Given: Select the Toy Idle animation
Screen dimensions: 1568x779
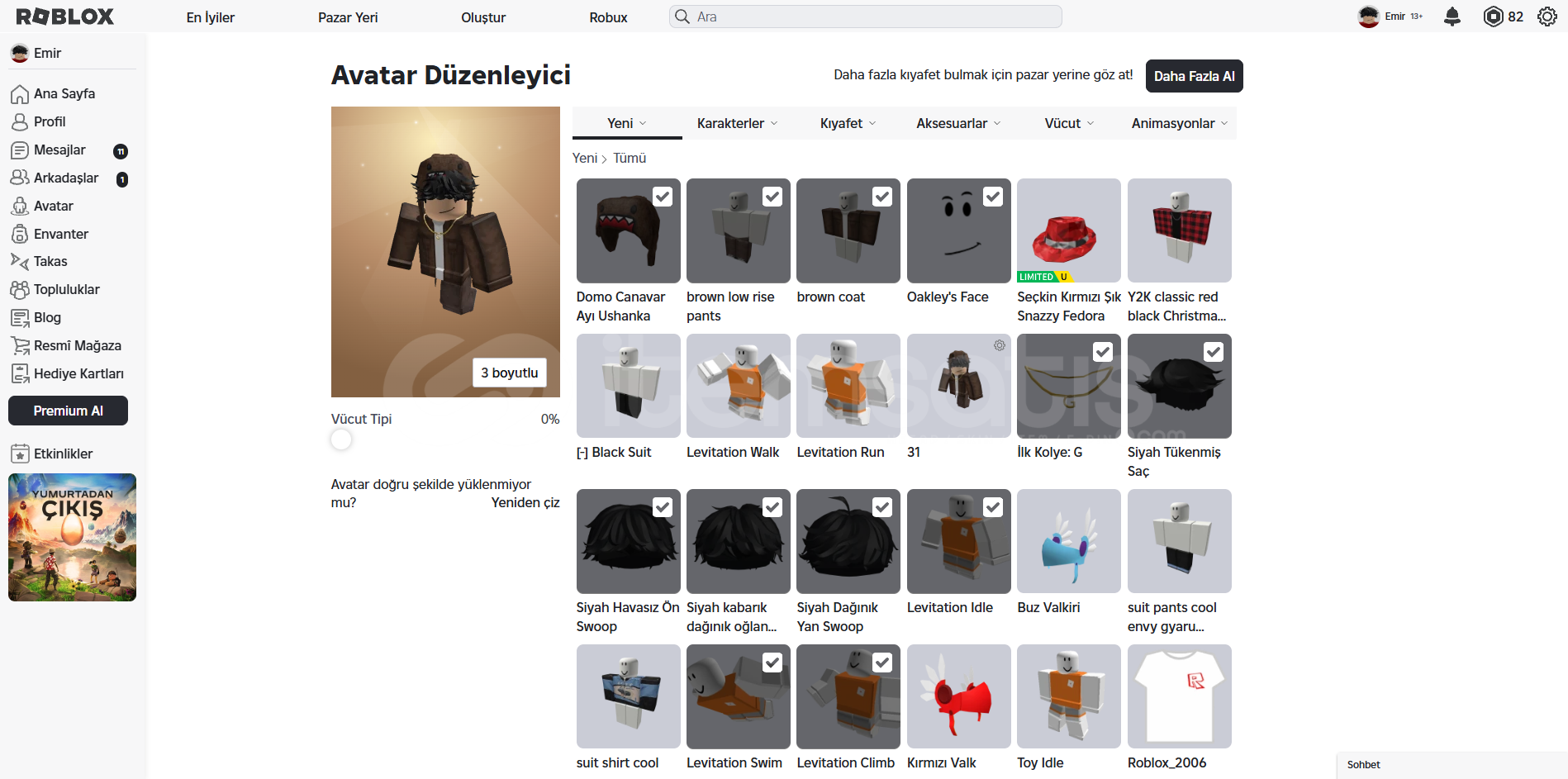Looking at the screenshot, I should [x=1069, y=696].
